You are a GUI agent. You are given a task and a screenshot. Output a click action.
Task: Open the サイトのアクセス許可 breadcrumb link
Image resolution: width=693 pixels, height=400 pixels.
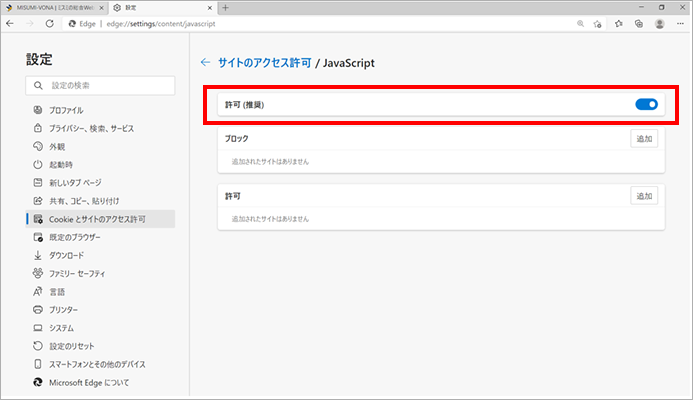[264, 63]
